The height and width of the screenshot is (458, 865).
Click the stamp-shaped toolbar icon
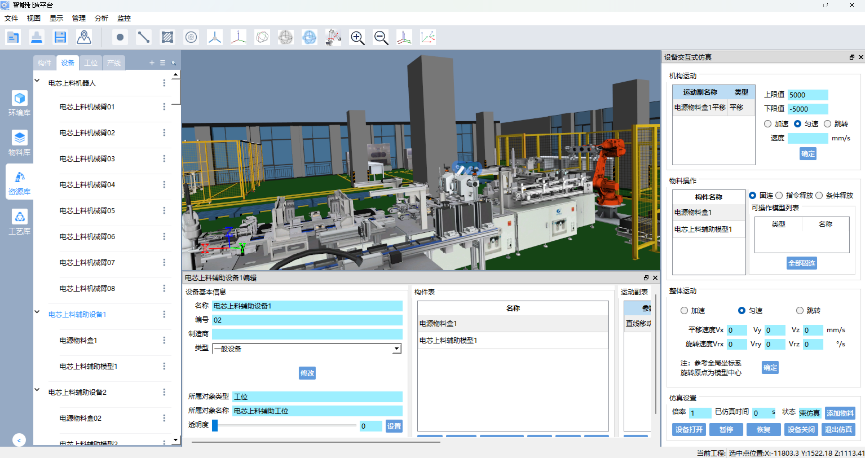pyautogui.click(x=36, y=38)
